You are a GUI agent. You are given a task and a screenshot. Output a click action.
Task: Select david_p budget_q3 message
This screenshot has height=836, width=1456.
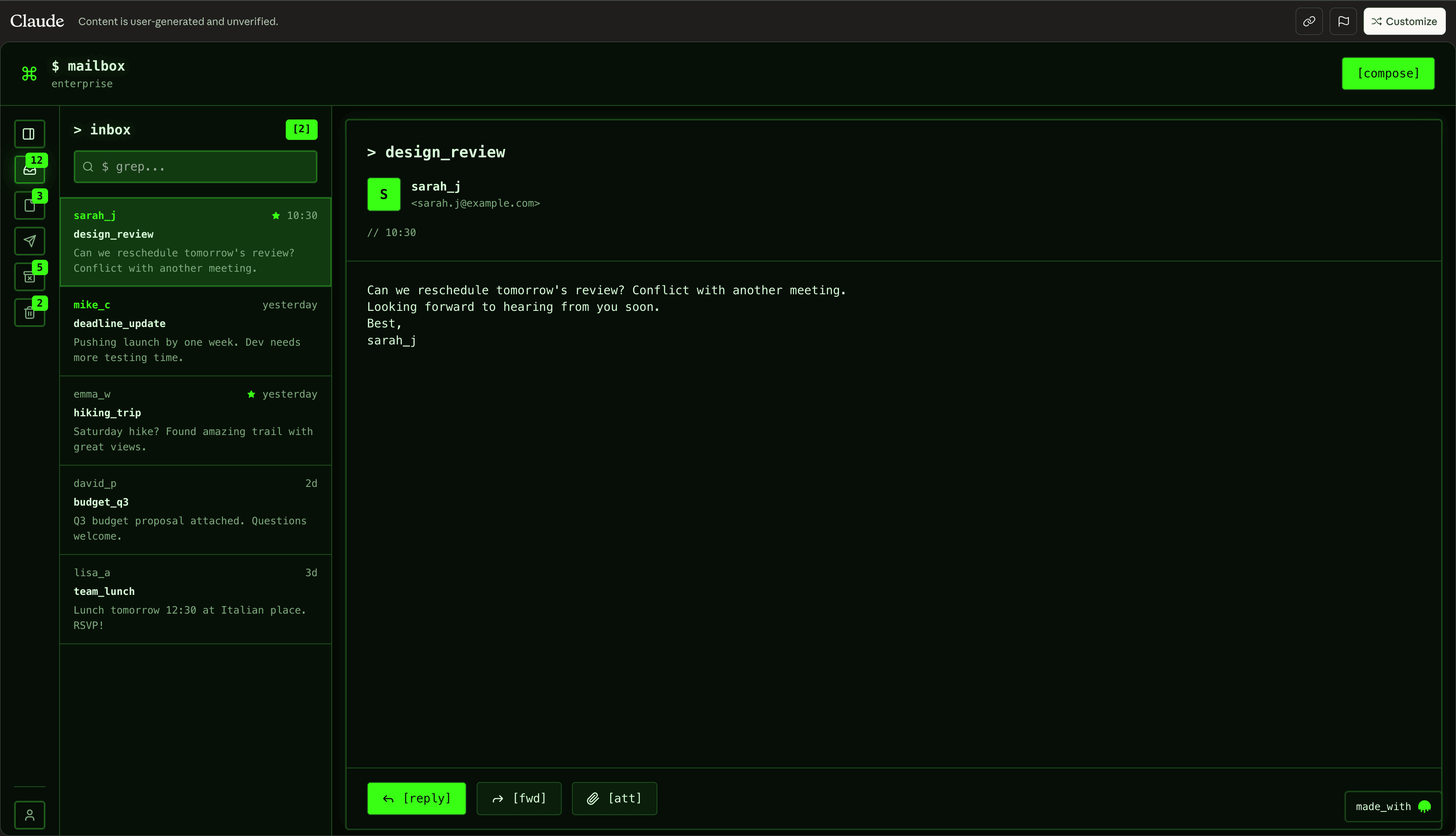point(195,510)
